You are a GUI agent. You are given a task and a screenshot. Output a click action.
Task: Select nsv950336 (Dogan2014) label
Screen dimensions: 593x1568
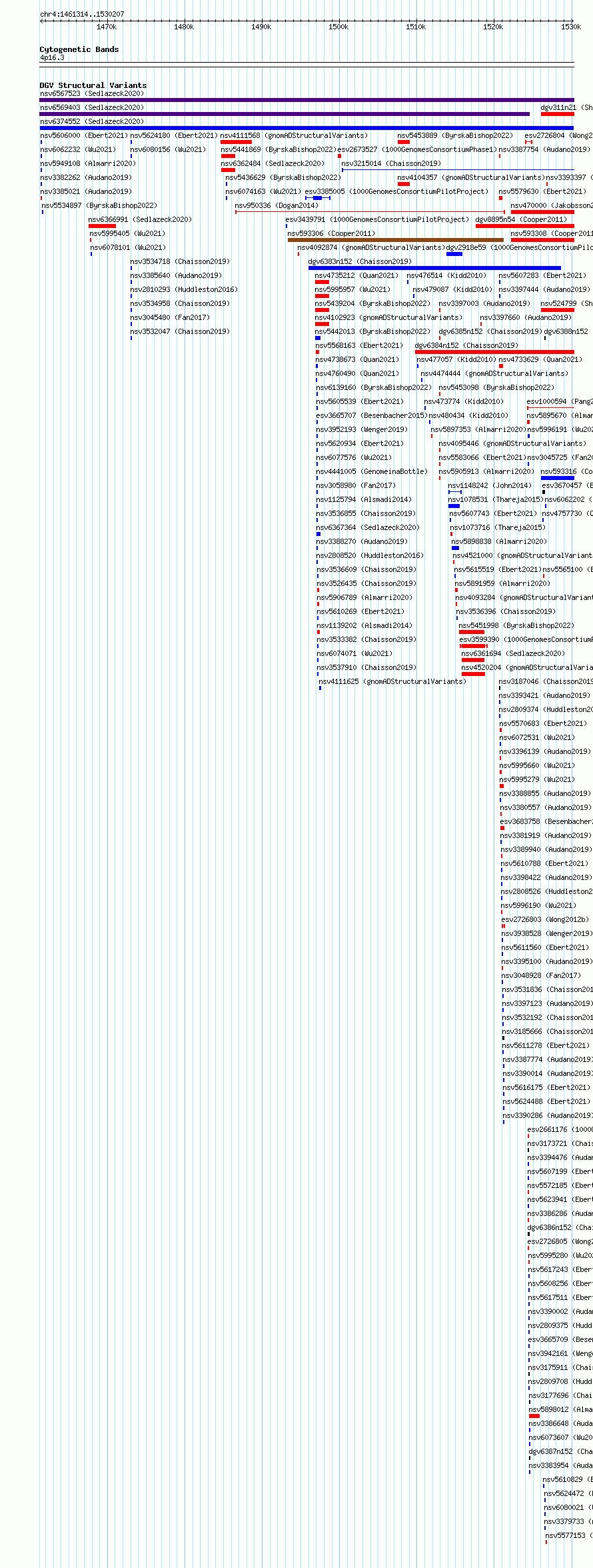tap(277, 205)
